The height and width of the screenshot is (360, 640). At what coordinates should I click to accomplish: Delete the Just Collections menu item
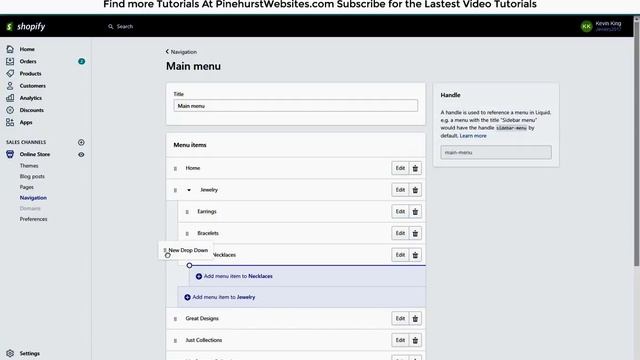point(415,340)
